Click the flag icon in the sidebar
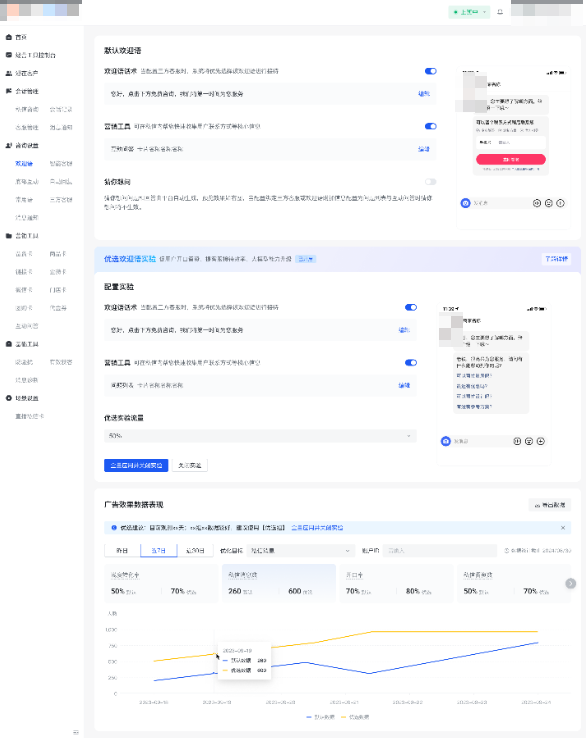The image size is (586, 738). 8,91
